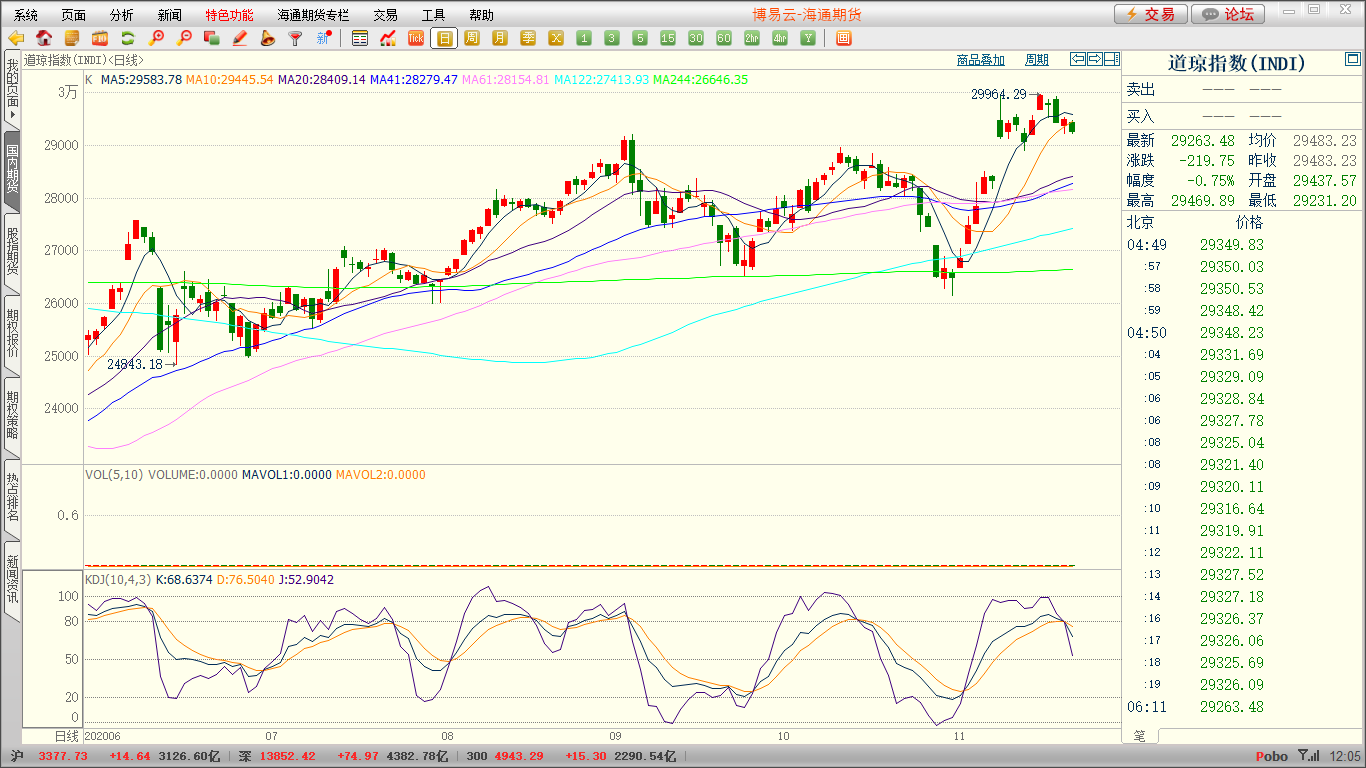Switch to 新闻资讯 side tab

12,580
